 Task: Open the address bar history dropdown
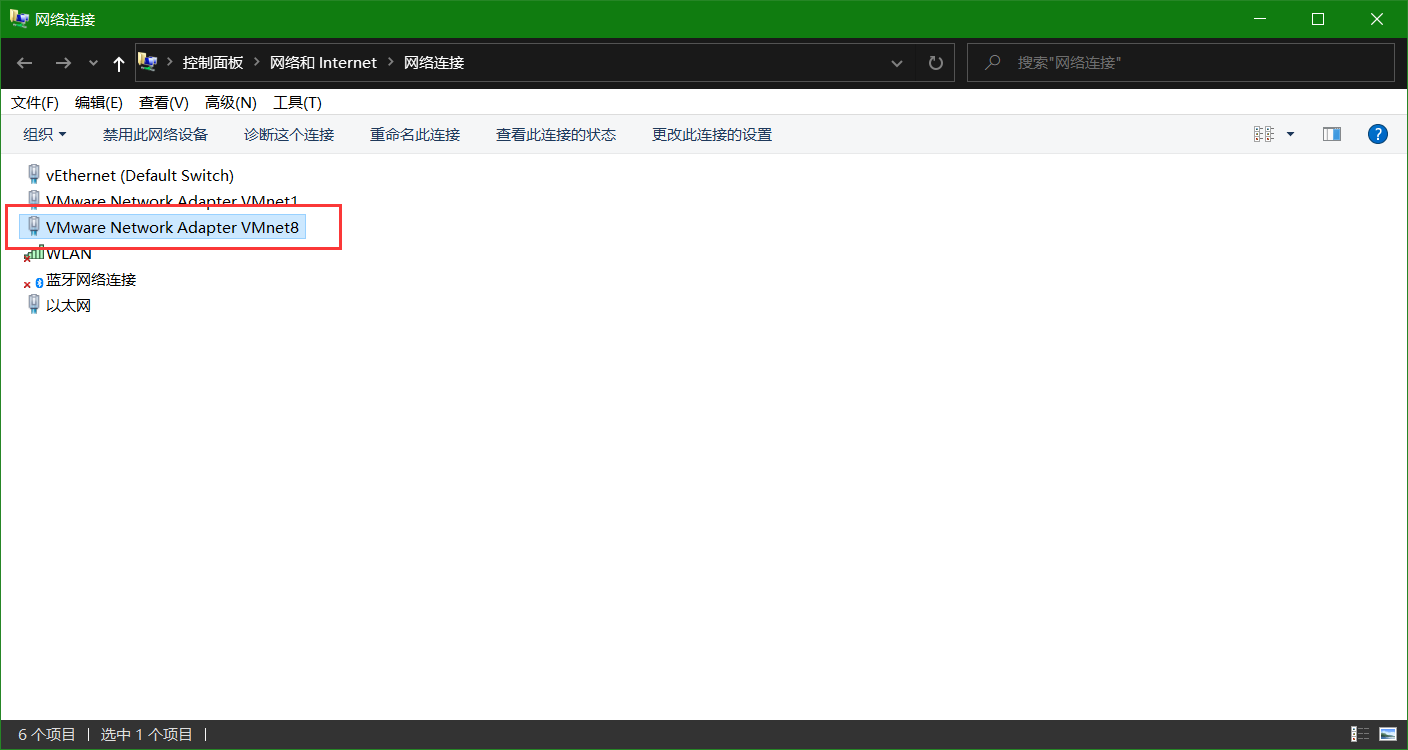[x=897, y=63]
